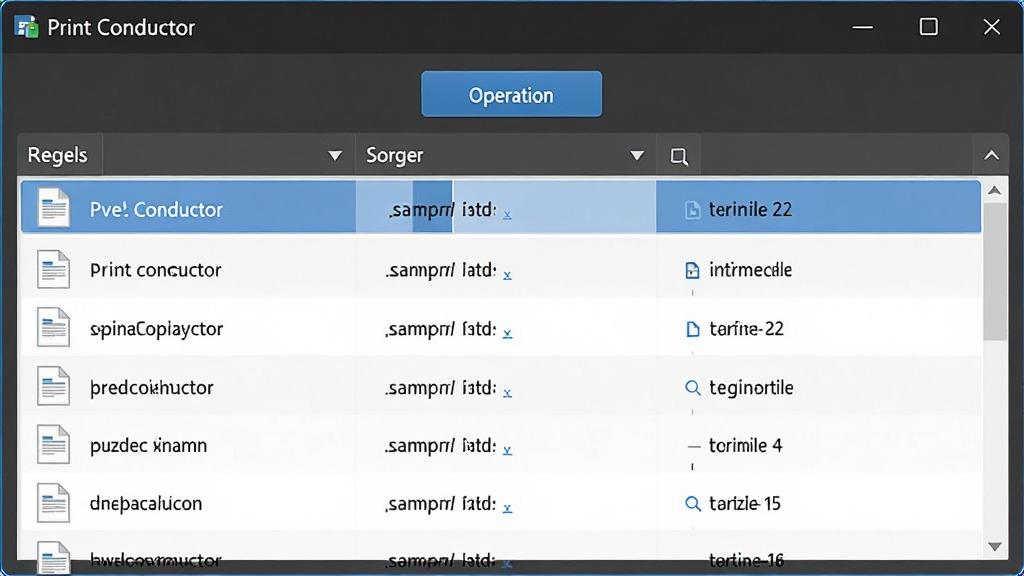Select the dnepacalucon file name
The height and width of the screenshot is (576, 1024).
coord(146,504)
